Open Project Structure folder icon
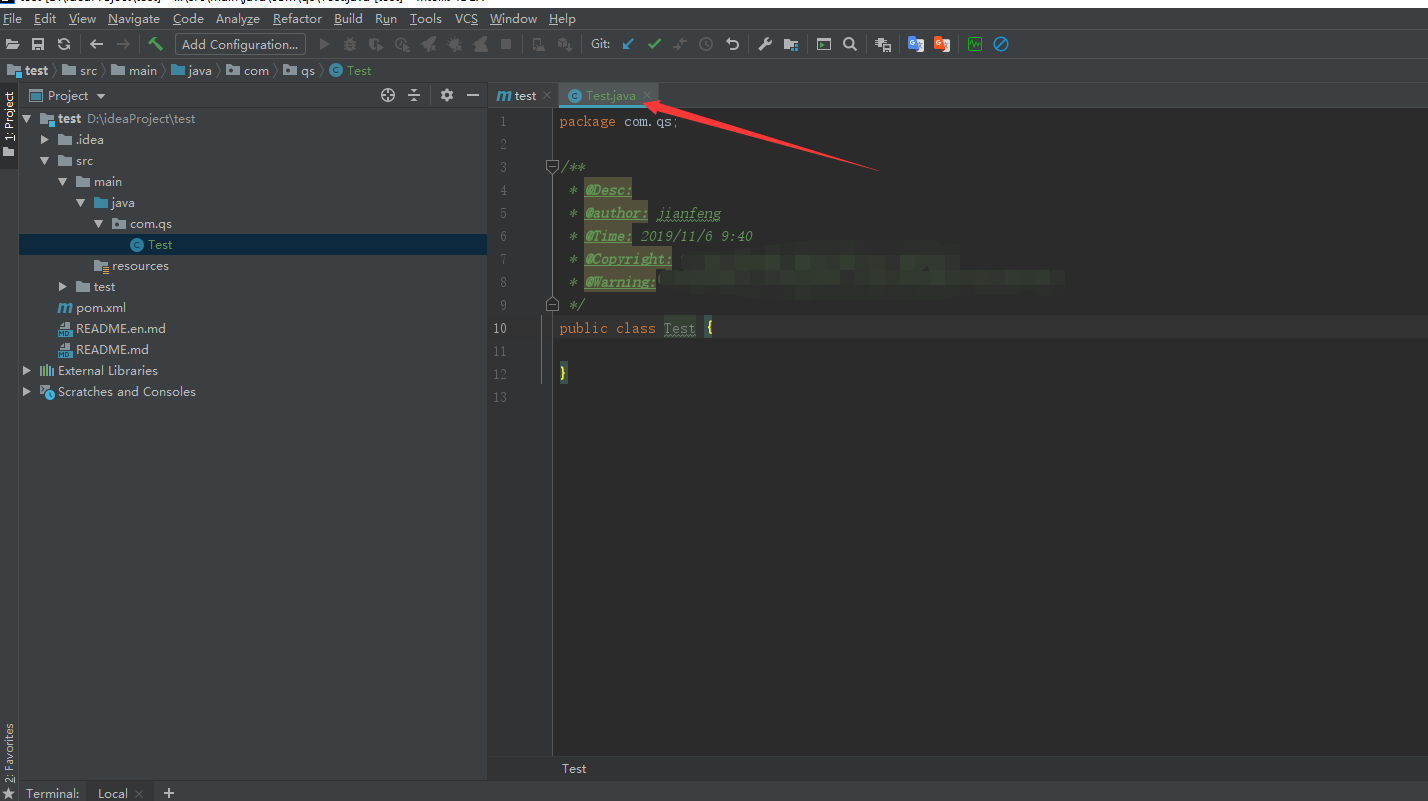The height and width of the screenshot is (801, 1428). pyautogui.click(x=791, y=44)
